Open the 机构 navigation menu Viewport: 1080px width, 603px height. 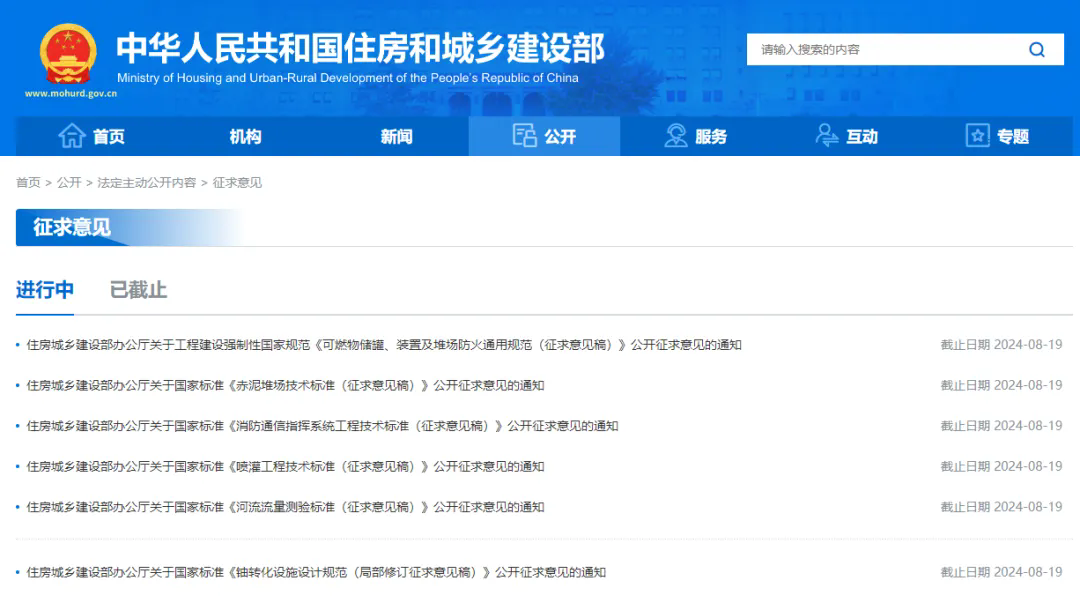[245, 137]
